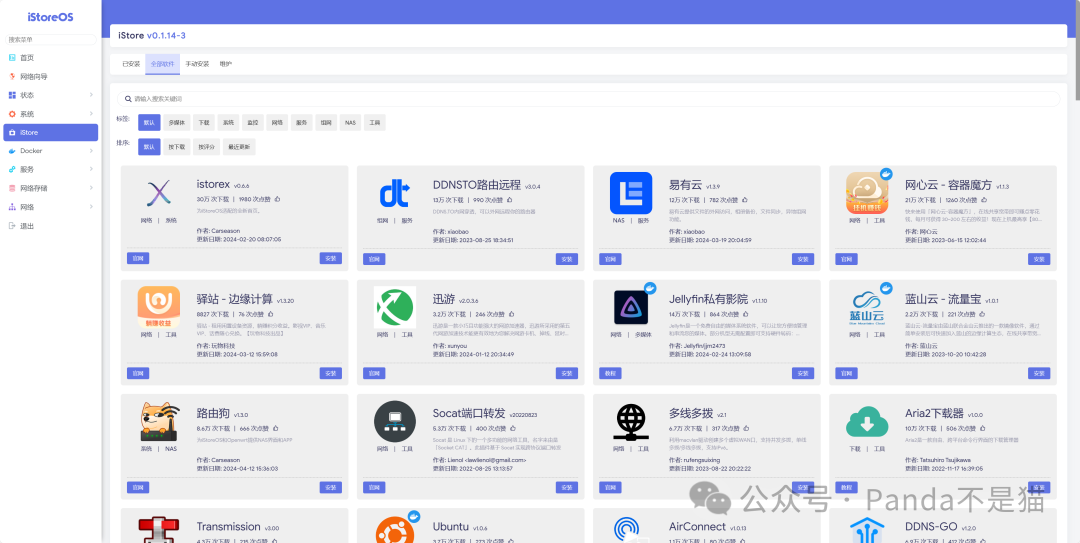The image size is (1080, 543).
Task: Click the Docker badge on Jellyfin card
Action: 650,288
